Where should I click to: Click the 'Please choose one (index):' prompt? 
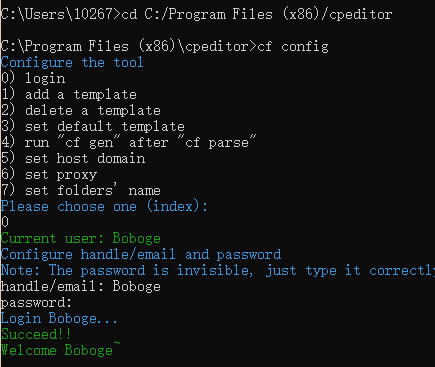point(104,206)
